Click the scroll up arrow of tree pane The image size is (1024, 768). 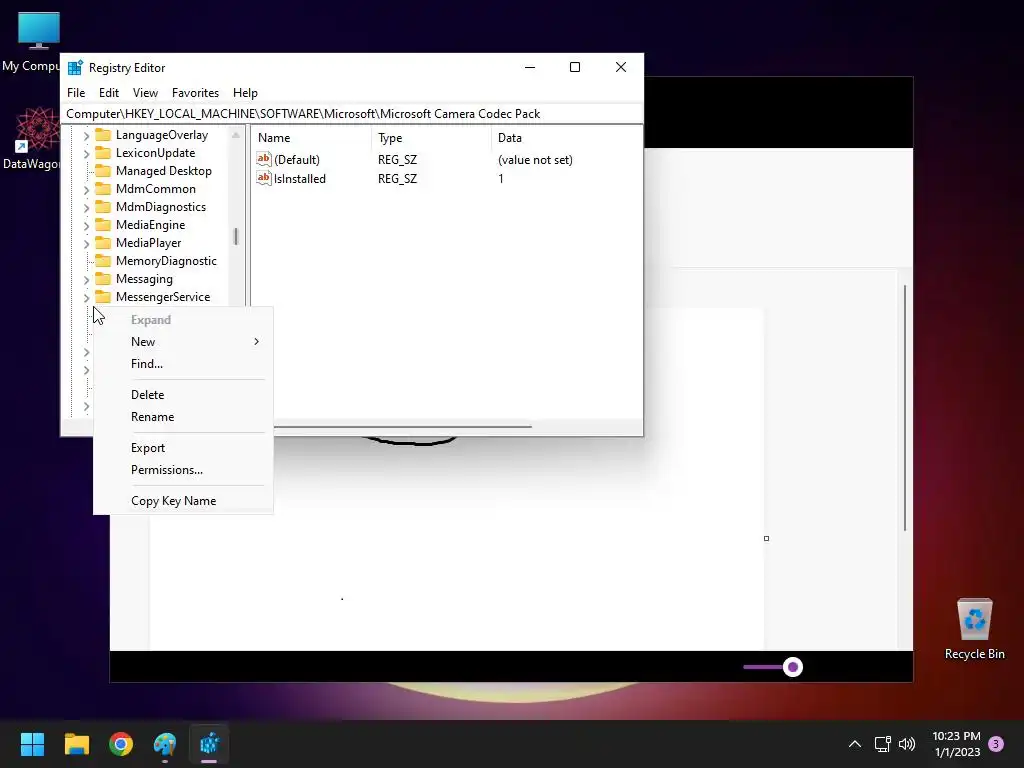[x=236, y=135]
